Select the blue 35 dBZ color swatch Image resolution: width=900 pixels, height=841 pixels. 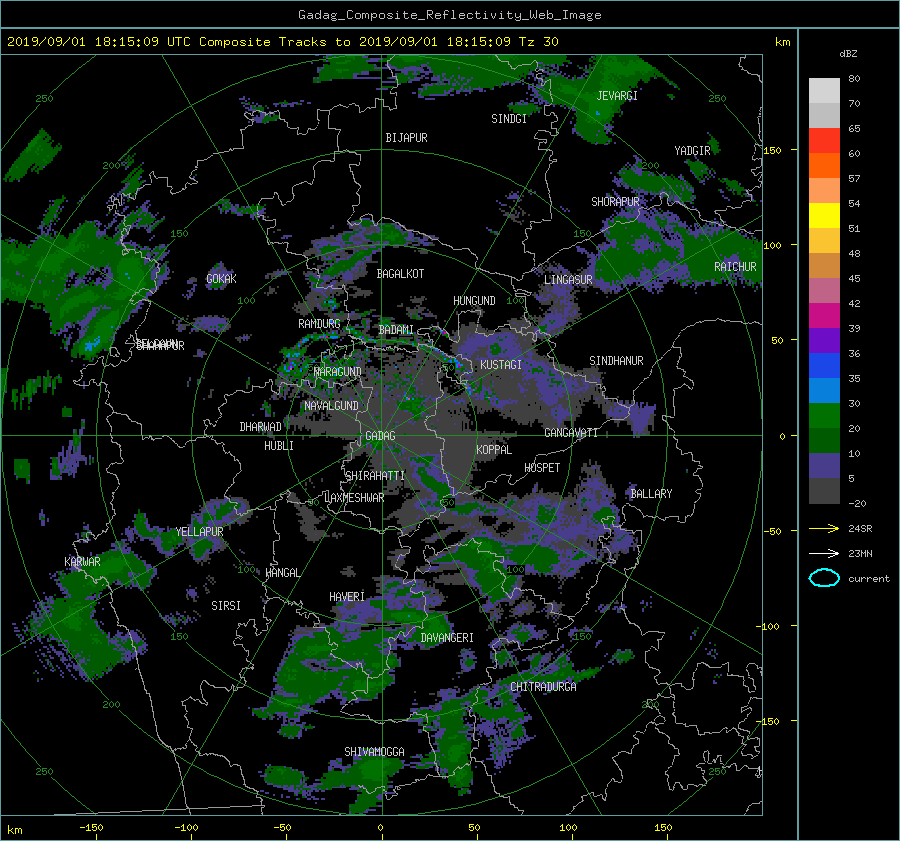(824, 365)
